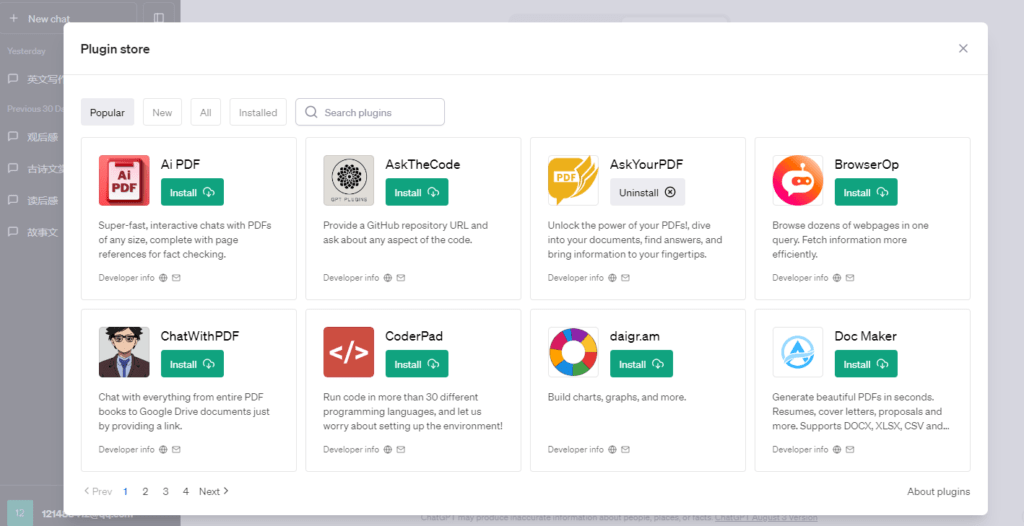Focus the Search plugins field

point(370,112)
